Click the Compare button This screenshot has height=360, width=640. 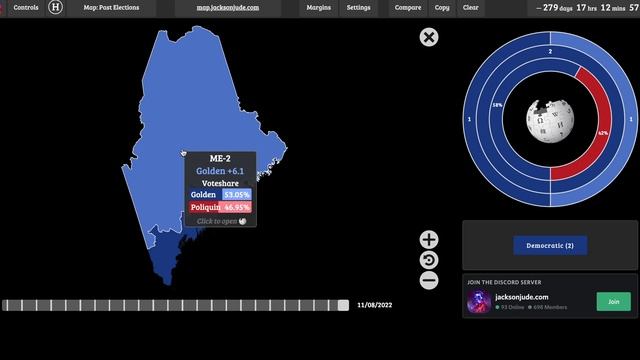408,8
